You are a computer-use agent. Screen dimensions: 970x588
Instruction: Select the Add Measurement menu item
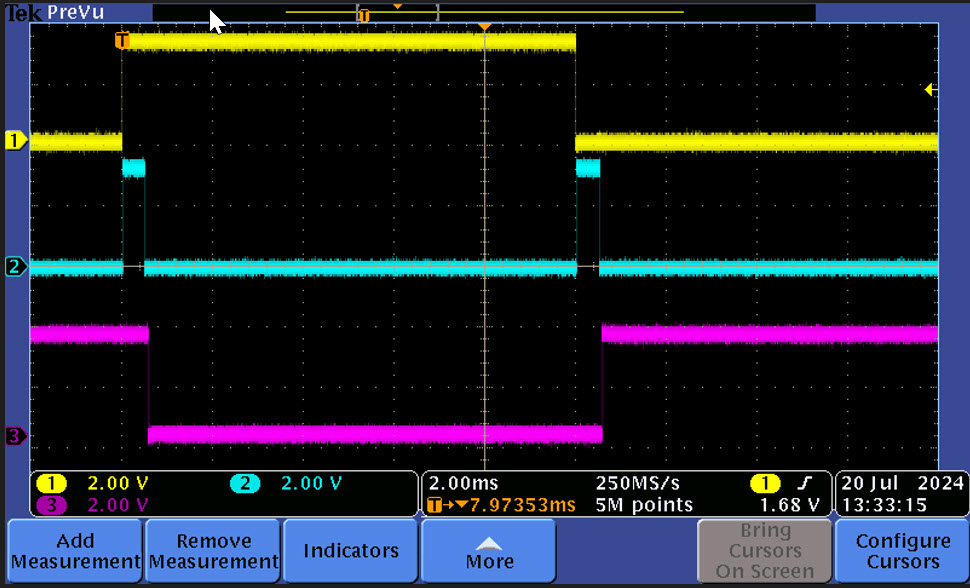pyautogui.click(x=74, y=551)
